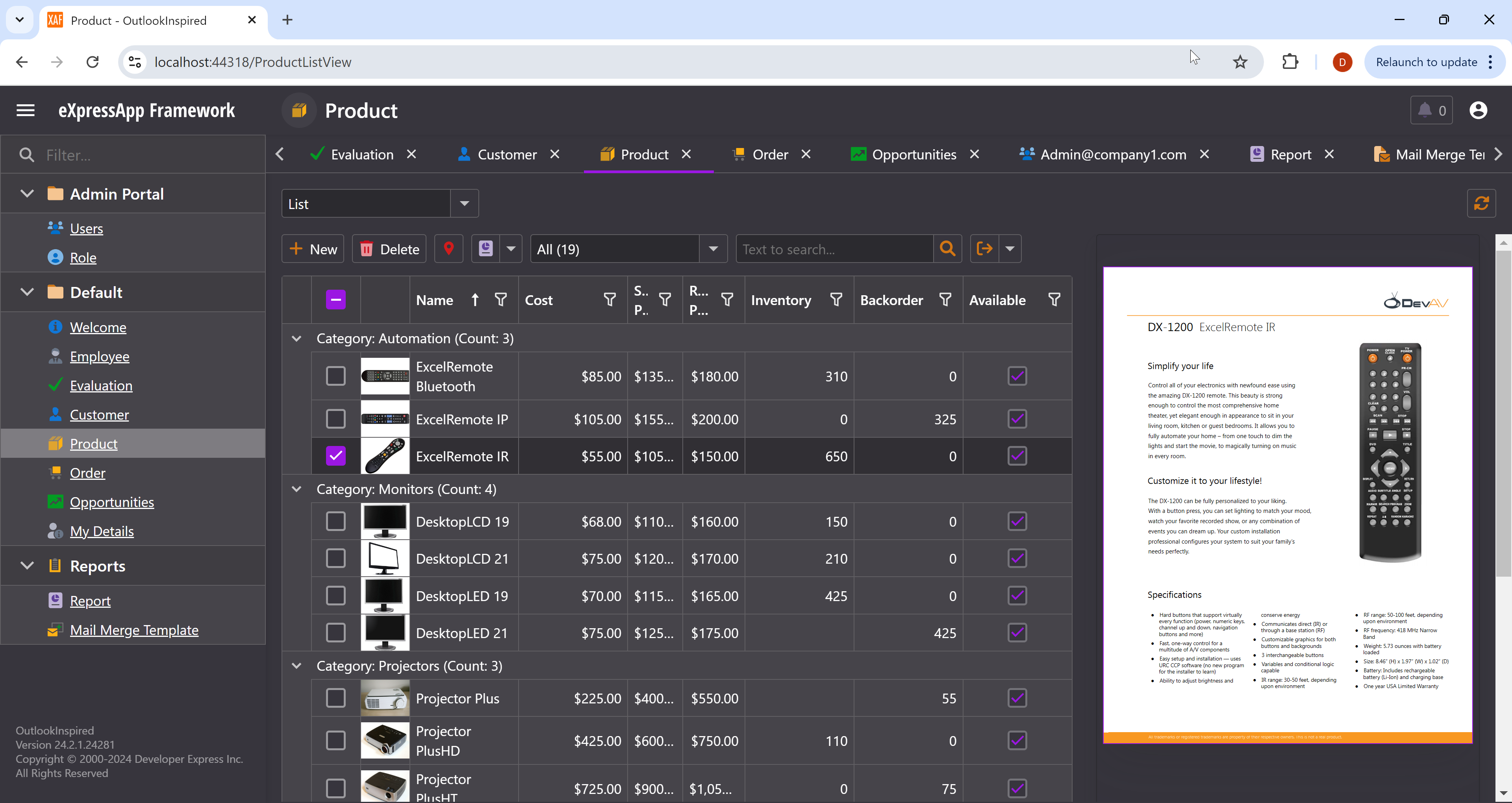Screen dimensions: 1512x803
Task: Collapse the Reports navigation group
Action: pos(27,566)
